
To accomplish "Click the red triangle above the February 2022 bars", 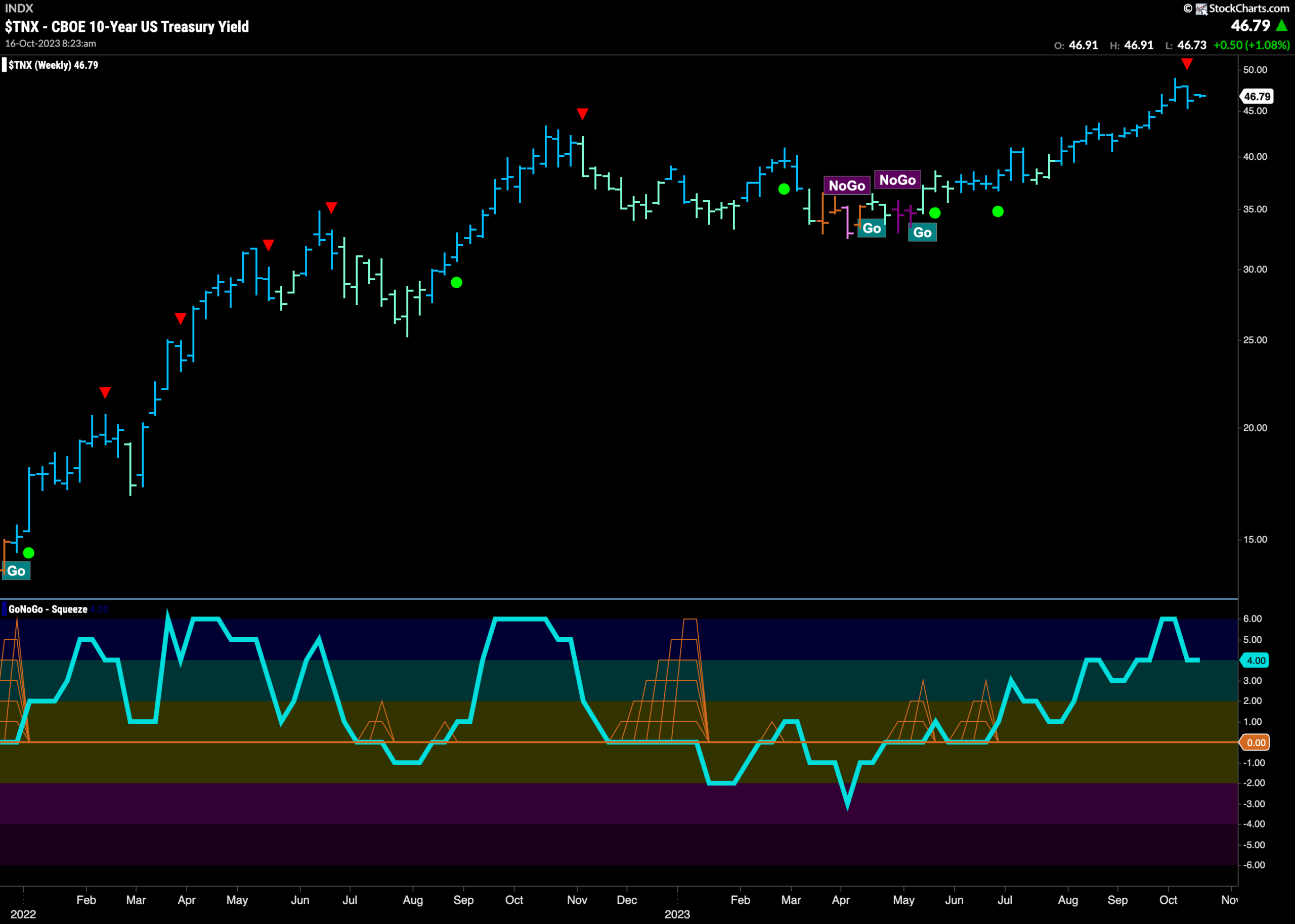I will [105, 392].
